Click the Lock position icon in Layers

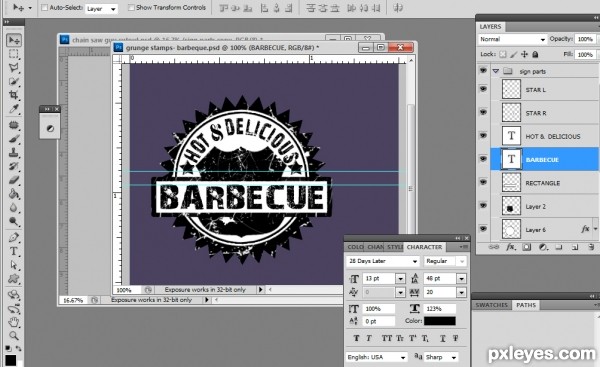tap(524, 54)
